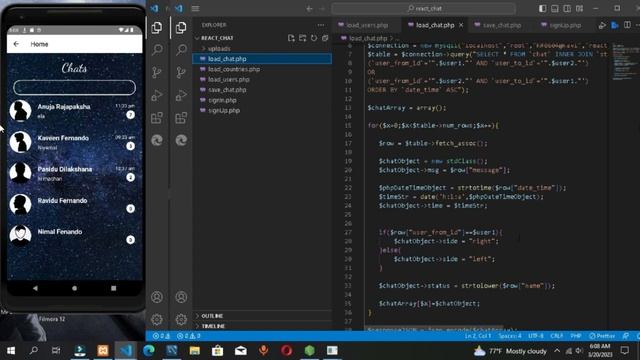Image resolution: width=640 pixels, height=360 pixels.
Task: Close the load_chat.php editor tab
Action: 461,25
